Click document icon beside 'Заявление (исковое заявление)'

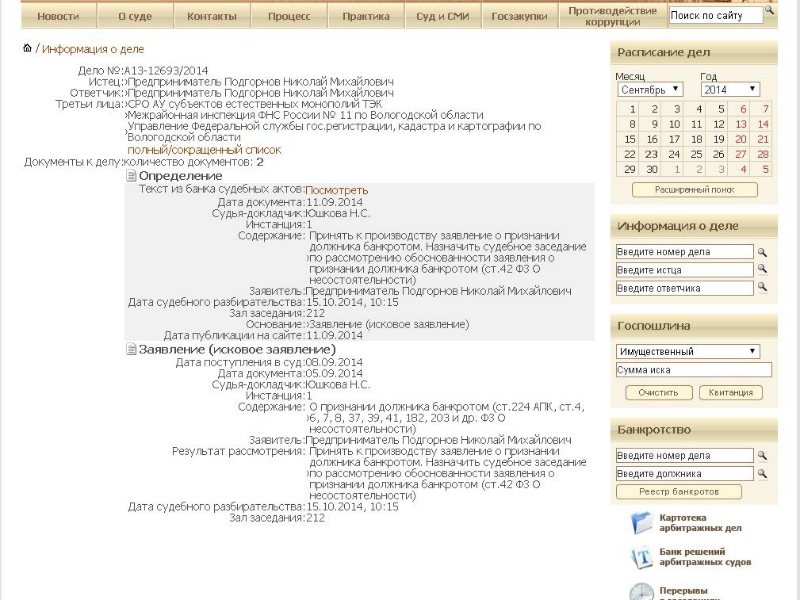131,349
